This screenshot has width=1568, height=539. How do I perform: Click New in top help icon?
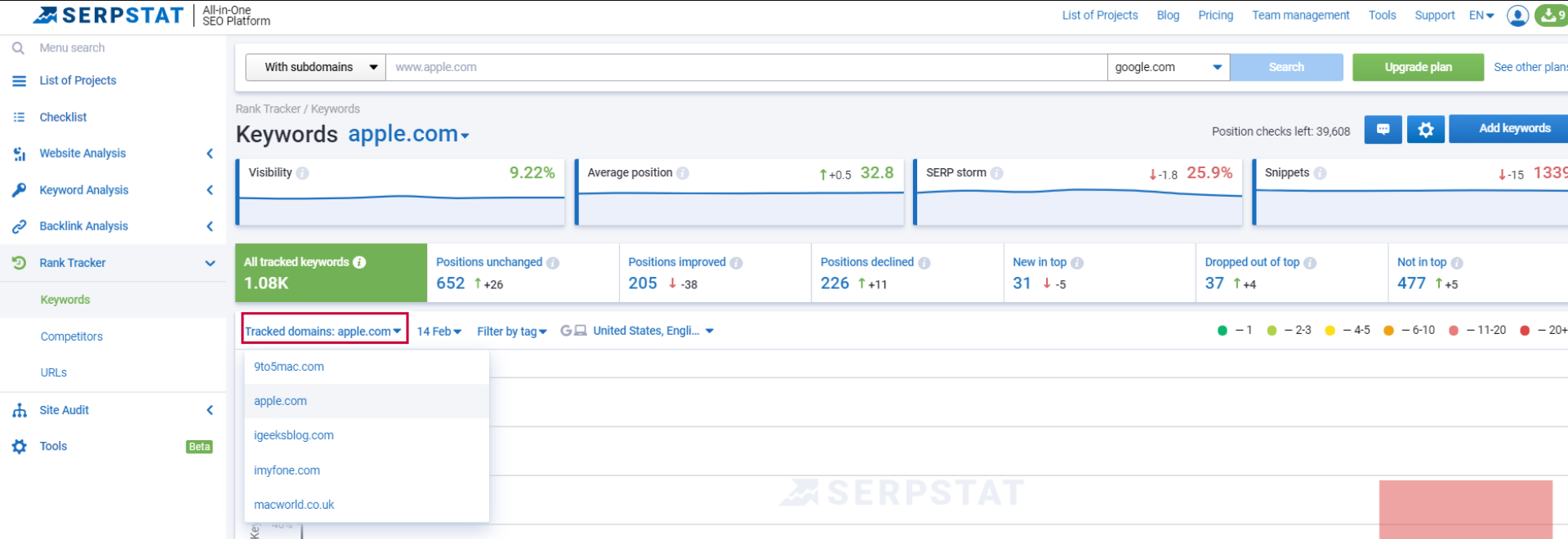coord(1077,263)
